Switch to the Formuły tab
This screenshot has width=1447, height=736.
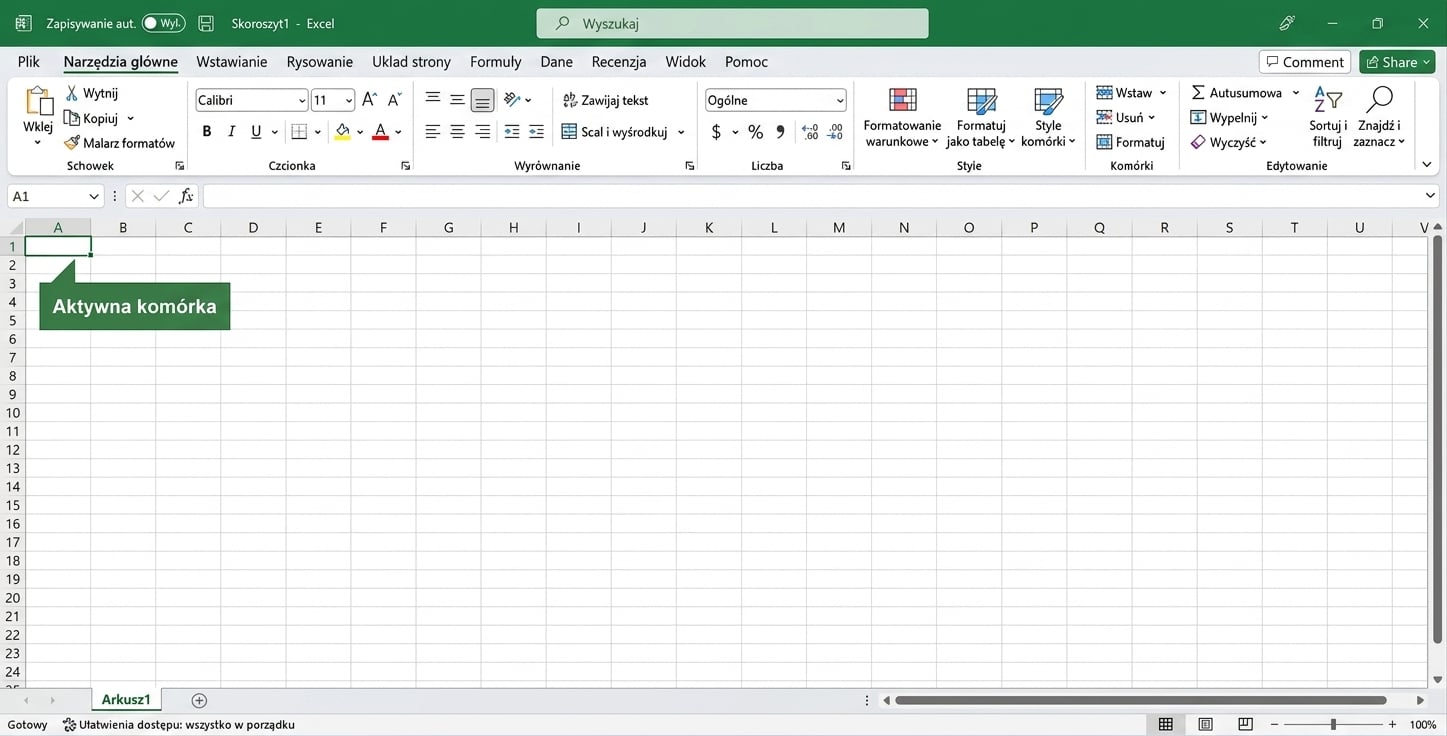[496, 62]
